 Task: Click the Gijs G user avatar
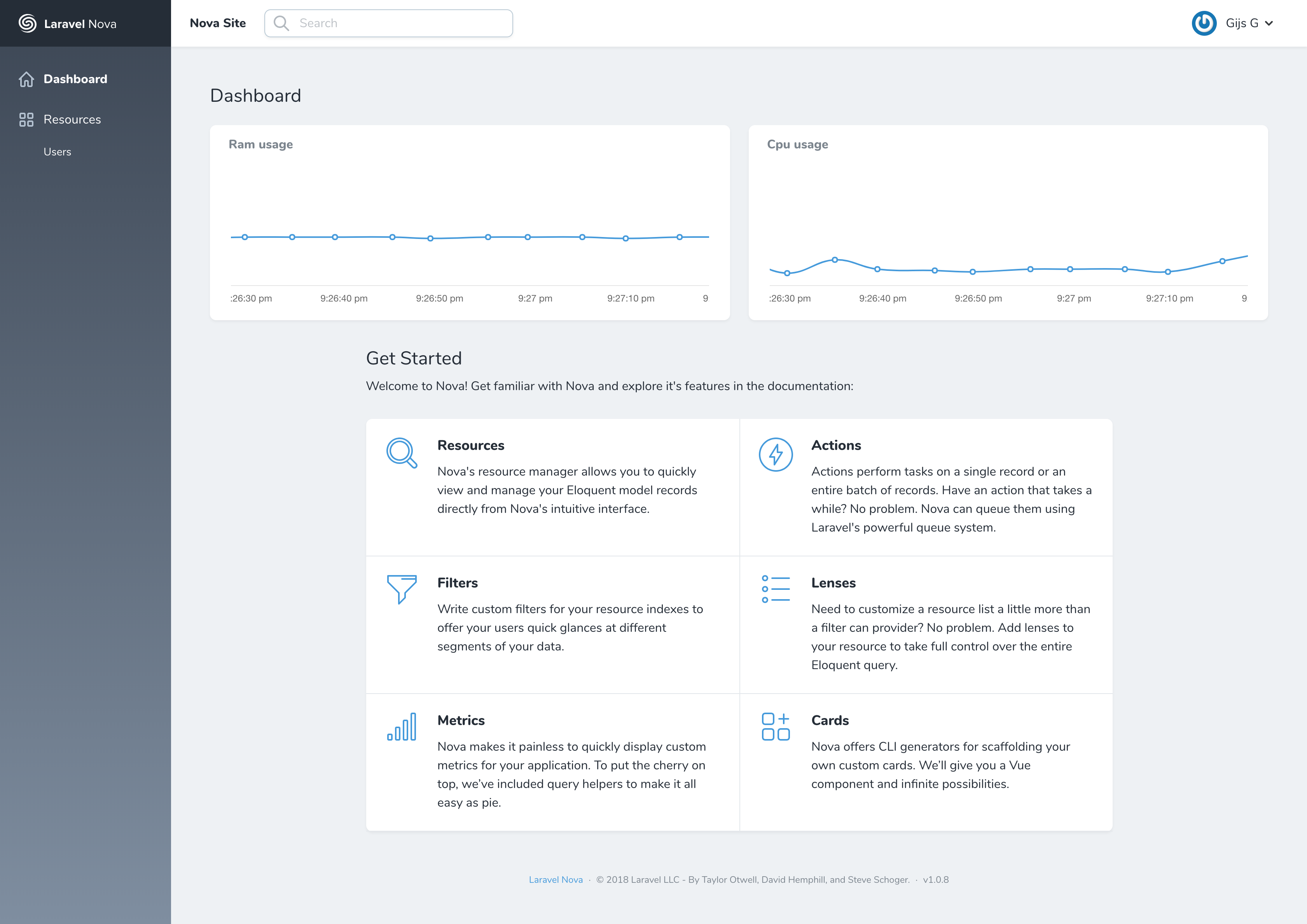click(x=1204, y=23)
